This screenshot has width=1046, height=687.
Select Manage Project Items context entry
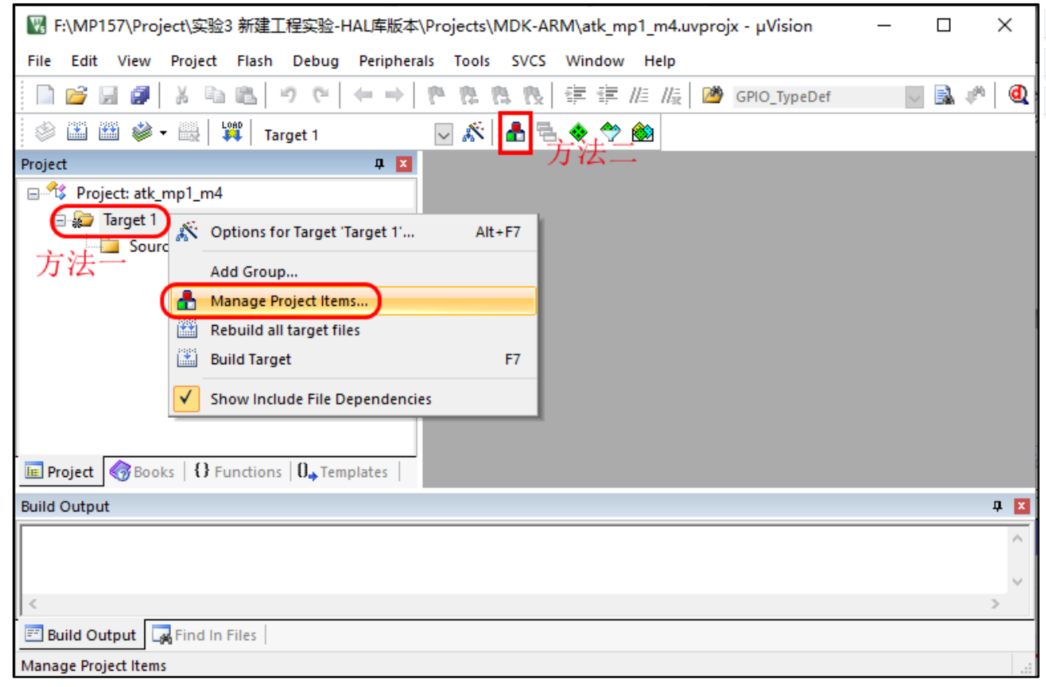pyautogui.click(x=353, y=301)
